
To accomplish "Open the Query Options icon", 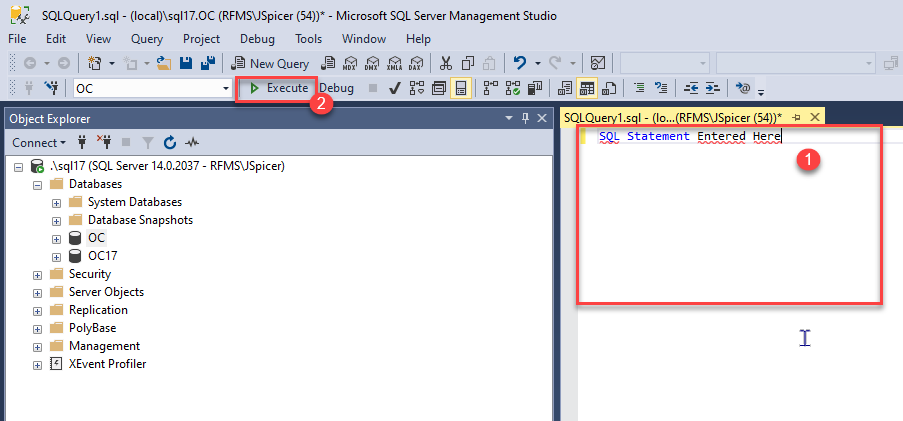I will (x=439, y=88).
